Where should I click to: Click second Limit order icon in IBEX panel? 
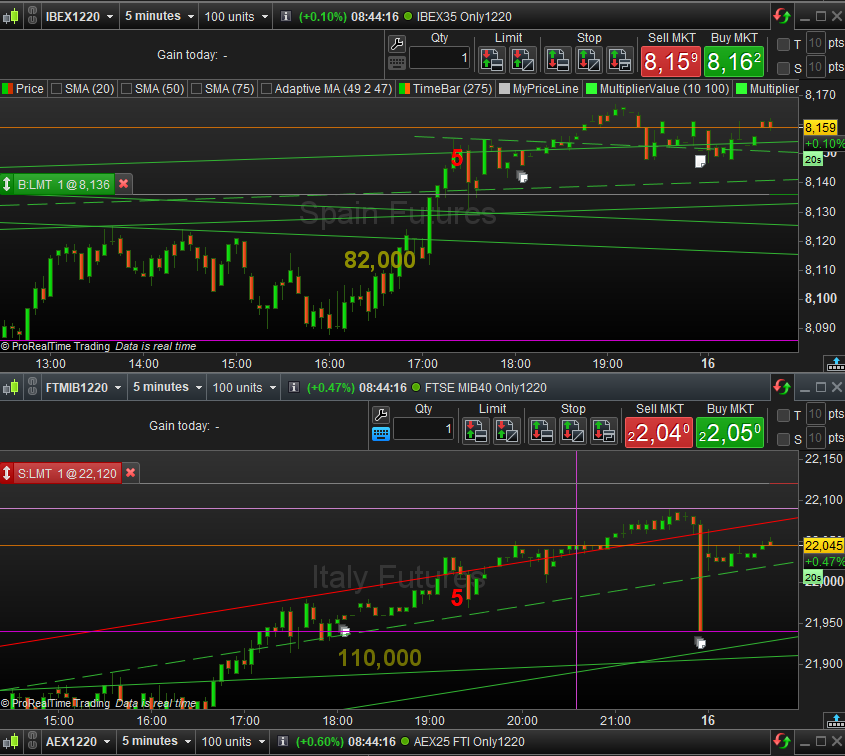pos(523,60)
